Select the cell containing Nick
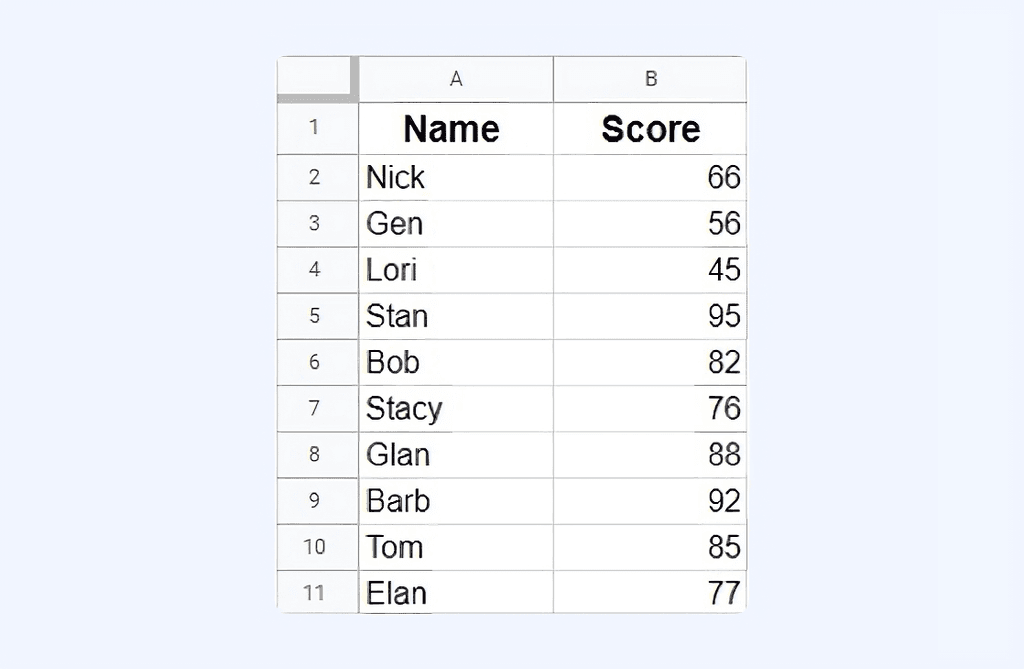 coord(456,177)
